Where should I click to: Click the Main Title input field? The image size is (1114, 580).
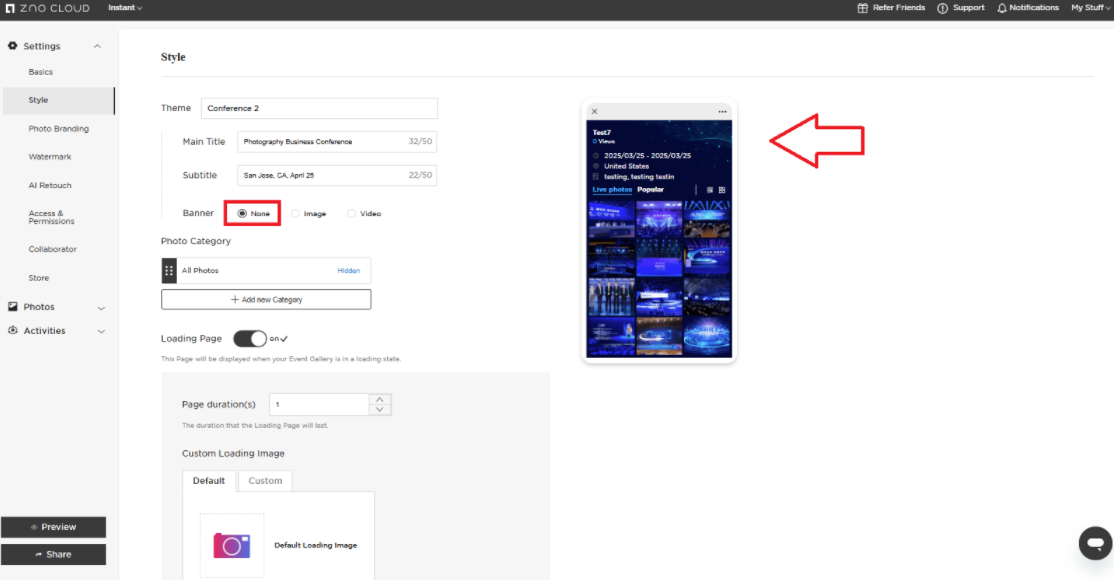point(322,142)
